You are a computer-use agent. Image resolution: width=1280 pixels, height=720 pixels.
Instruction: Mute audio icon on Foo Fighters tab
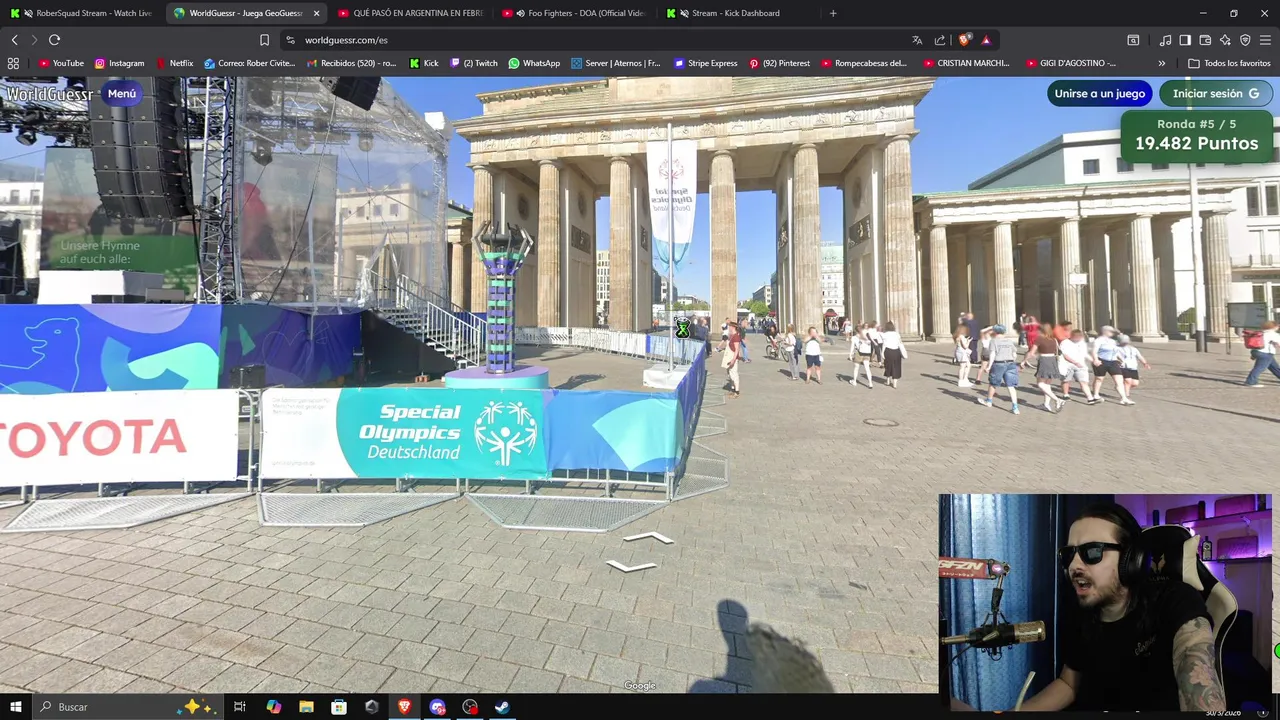click(x=520, y=13)
